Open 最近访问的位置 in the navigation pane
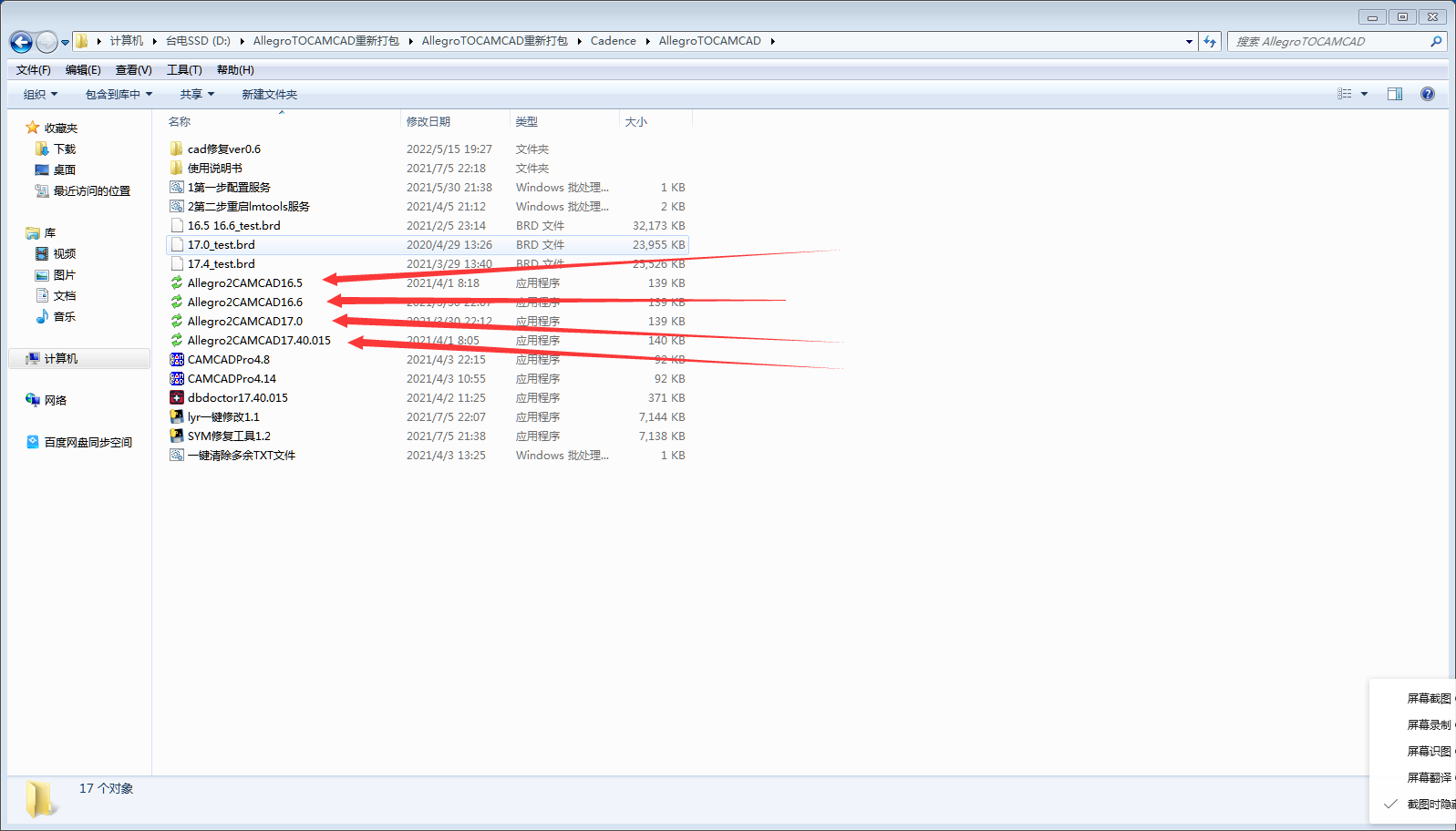The height and width of the screenshot is (831, 1456). (x=92, y=190)
